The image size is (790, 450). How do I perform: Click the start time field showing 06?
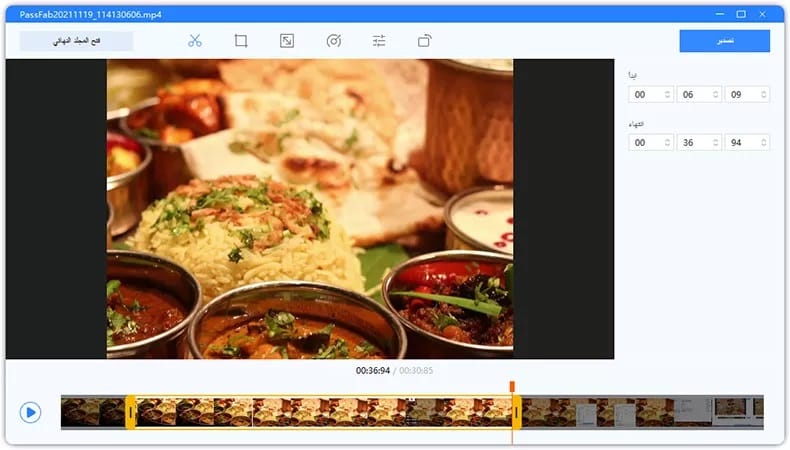coord(699,94)
